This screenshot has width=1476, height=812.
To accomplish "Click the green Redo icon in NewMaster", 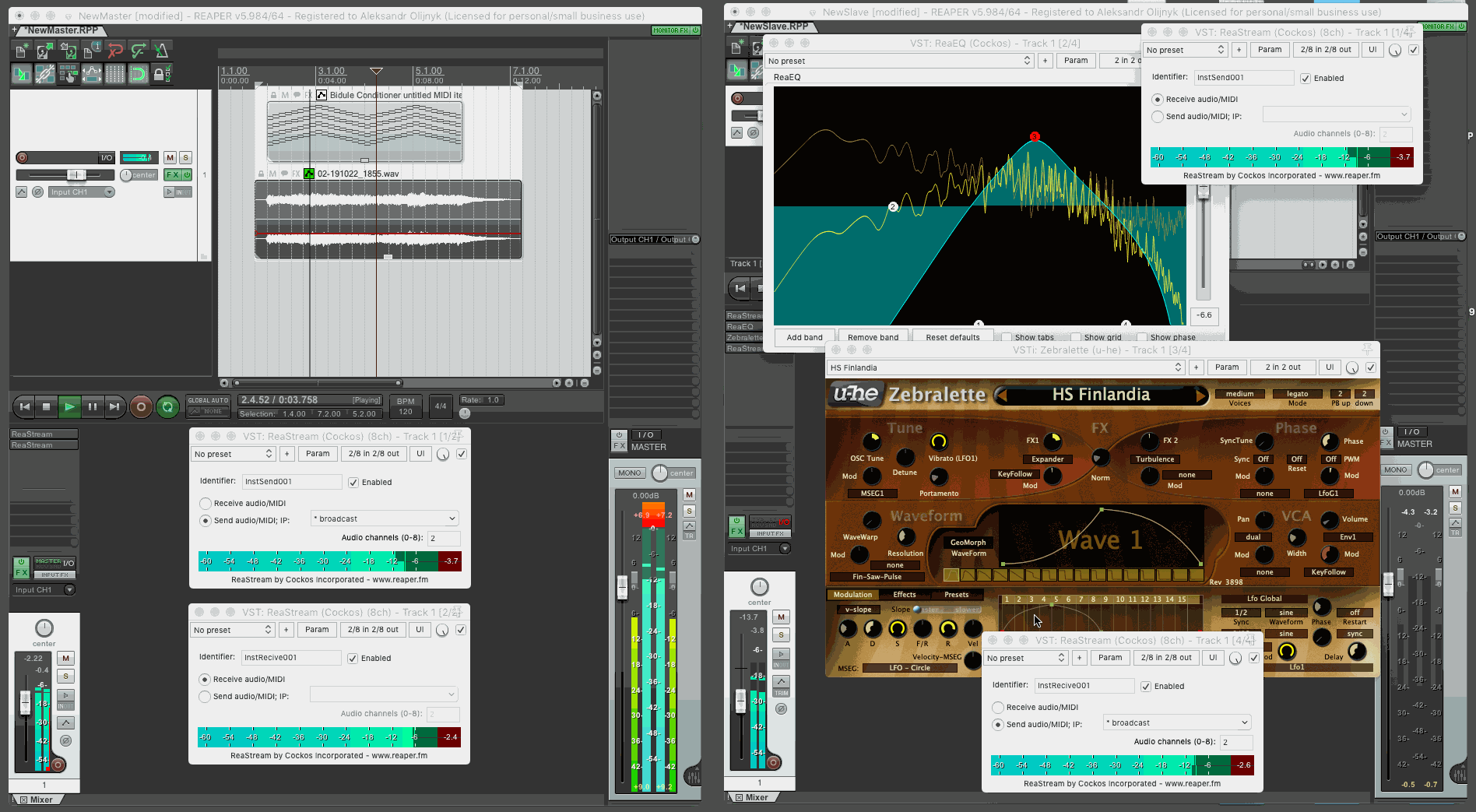I will pyautogui.click(x=139, y=51).
